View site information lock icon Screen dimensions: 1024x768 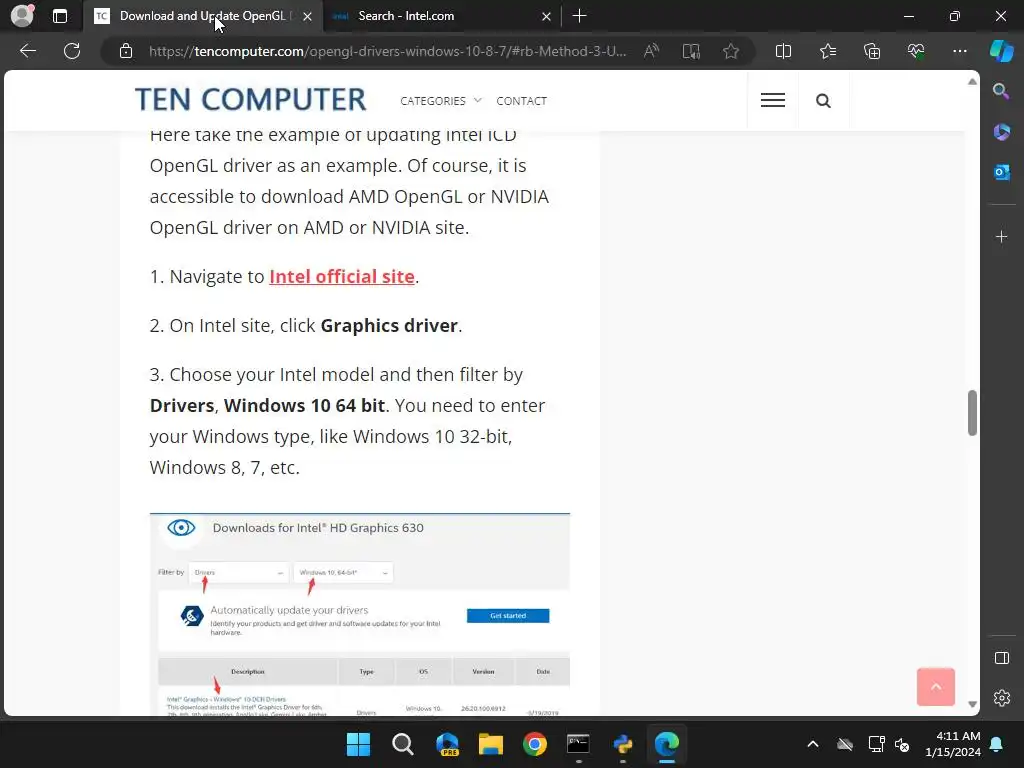point(126,51)
